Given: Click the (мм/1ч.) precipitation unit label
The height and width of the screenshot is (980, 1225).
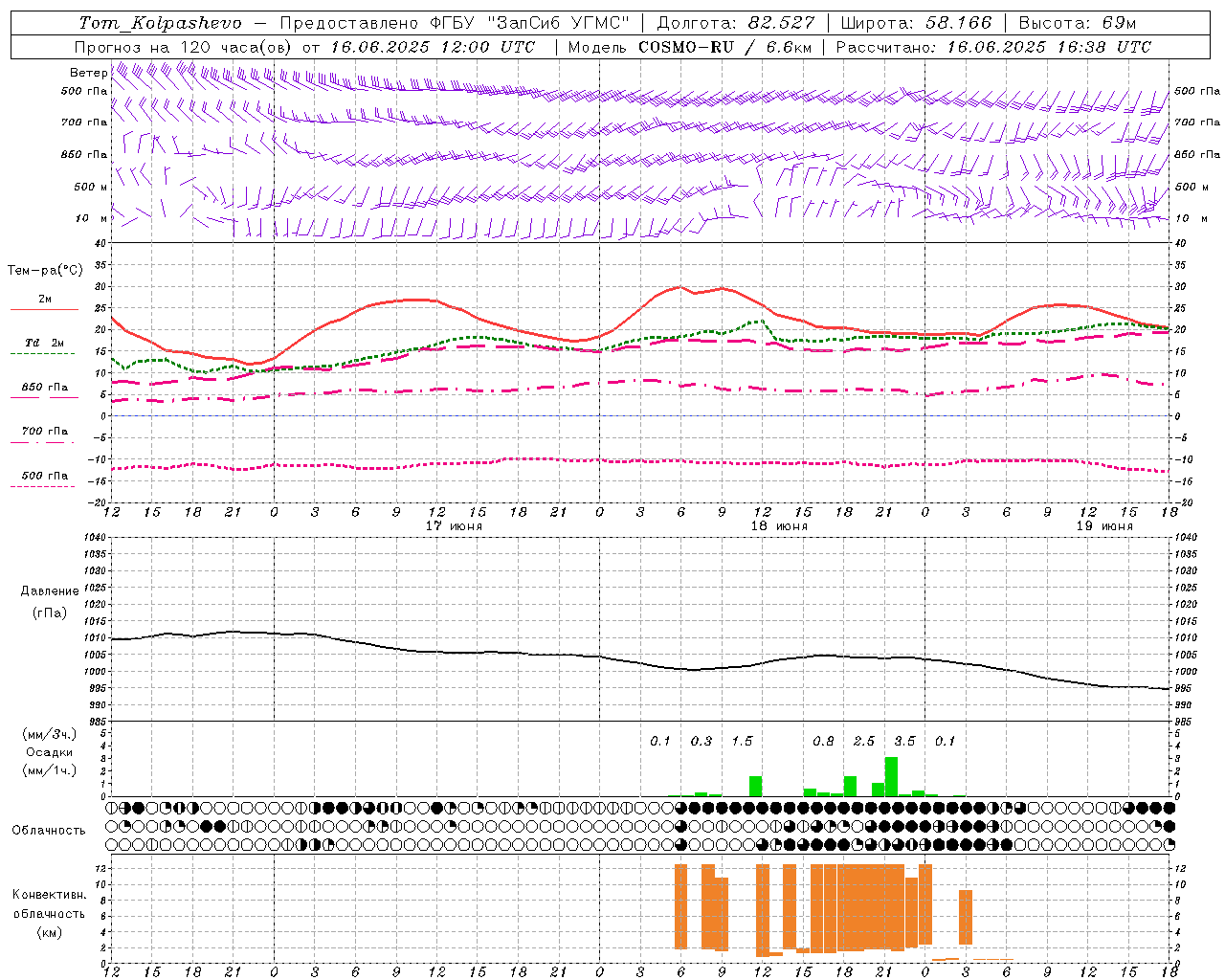Looking at the screenshot, I should pyautogui.click(x=50, y=770).
